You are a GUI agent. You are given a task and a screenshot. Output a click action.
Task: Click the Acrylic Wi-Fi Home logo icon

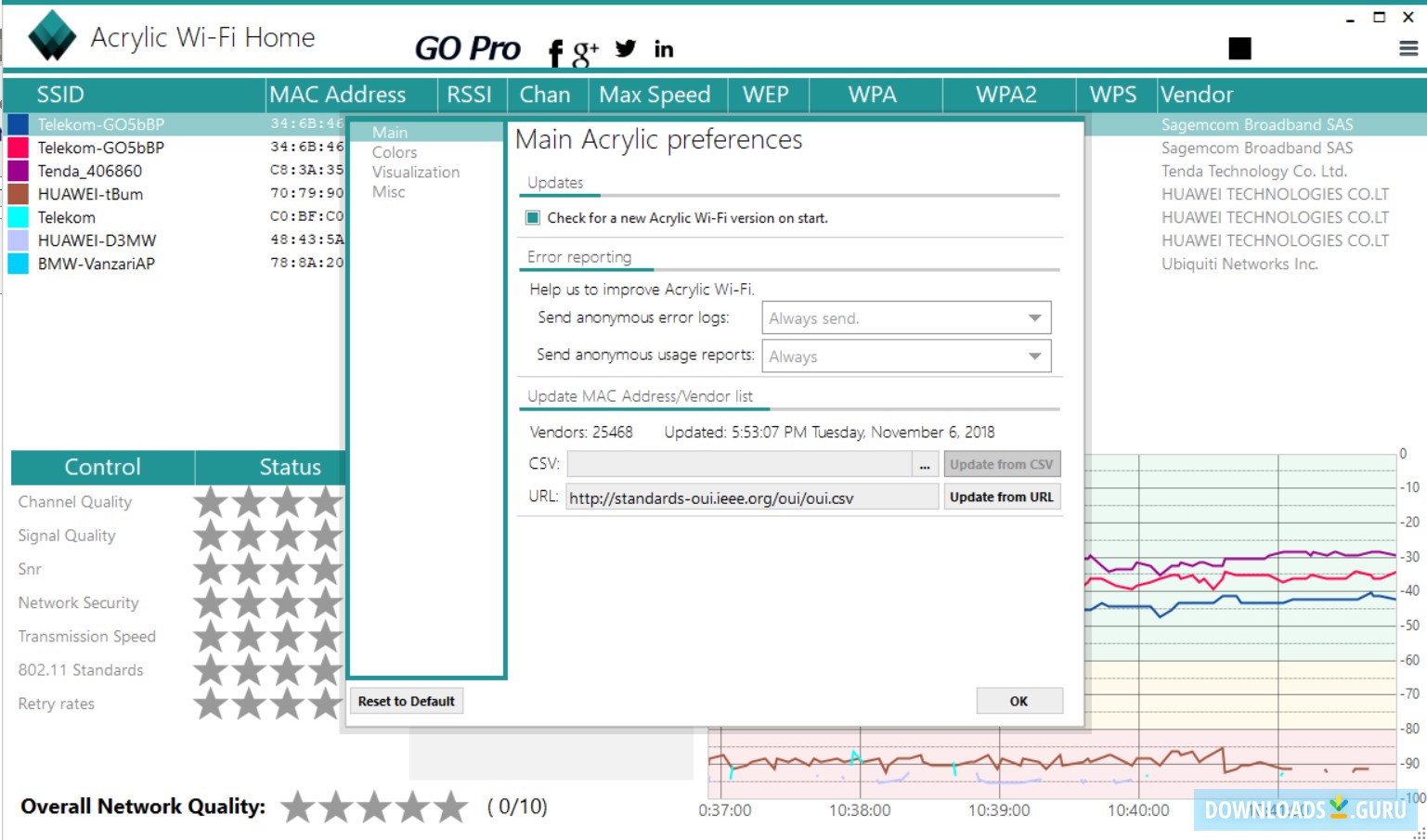[x=52, y=36]
